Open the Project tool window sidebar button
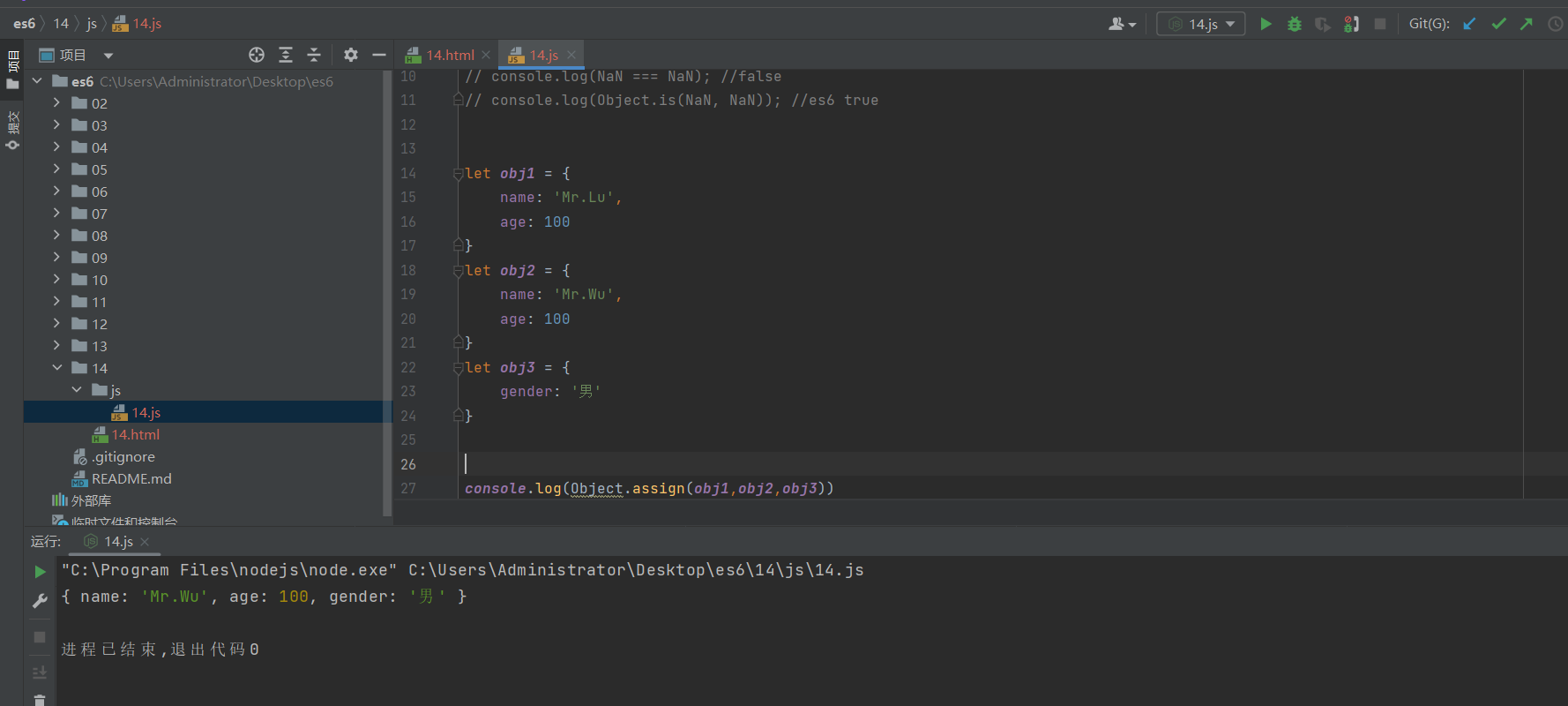Image resolution: width=1568 pixels, height=706 pixels. 12,71
